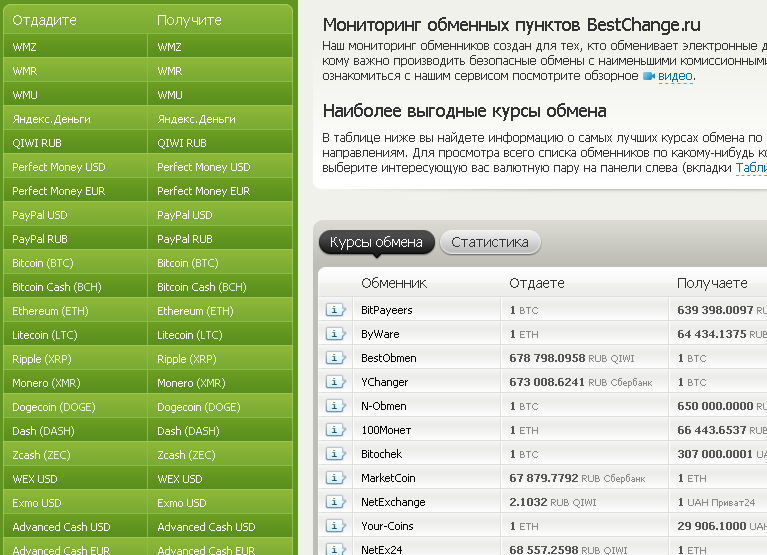This screenshot has height=555, width=767.
Task: Open info icon for NetExchange row
Action: coord(336,502)
